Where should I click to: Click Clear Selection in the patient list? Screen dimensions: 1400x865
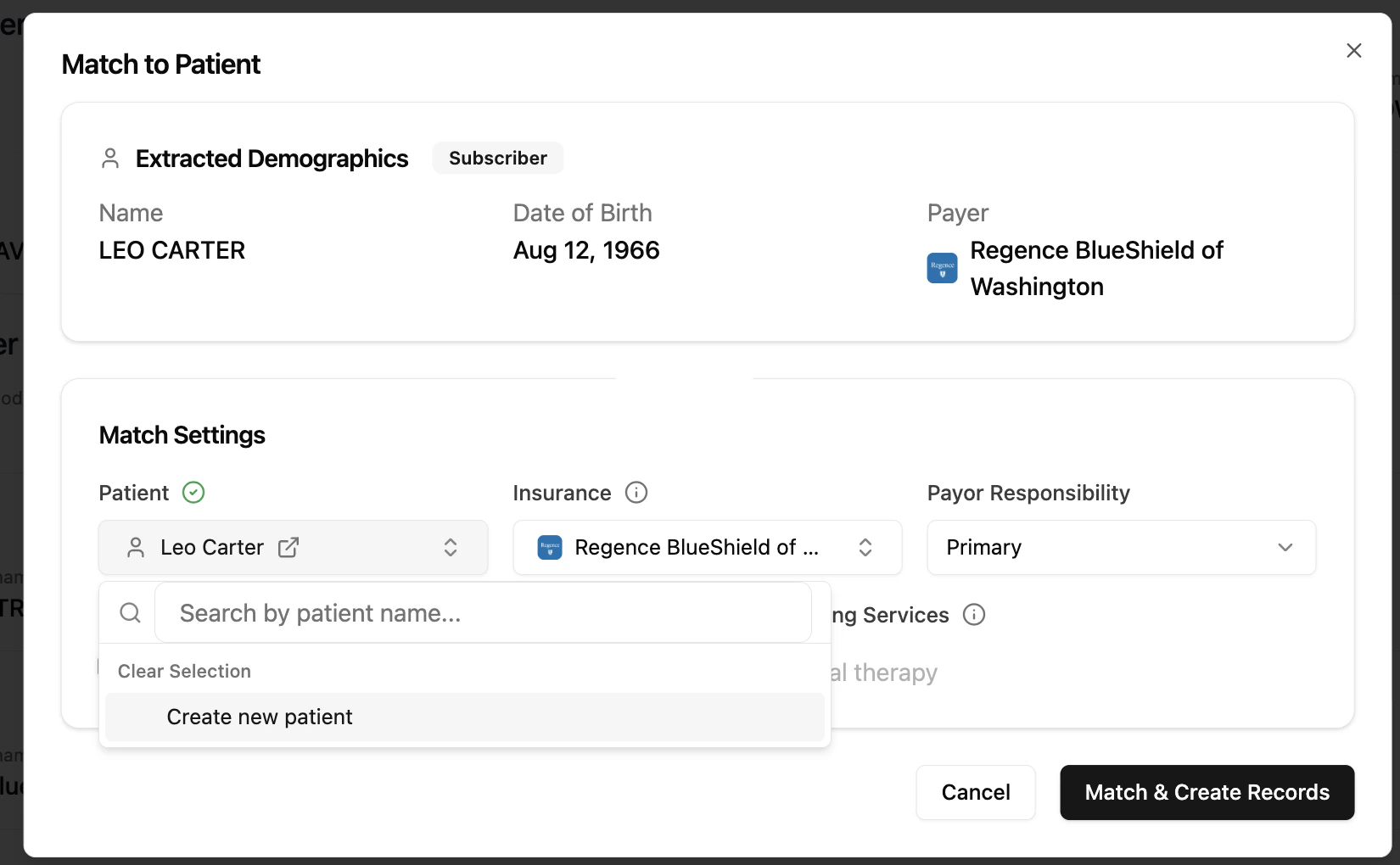[184, 671]
